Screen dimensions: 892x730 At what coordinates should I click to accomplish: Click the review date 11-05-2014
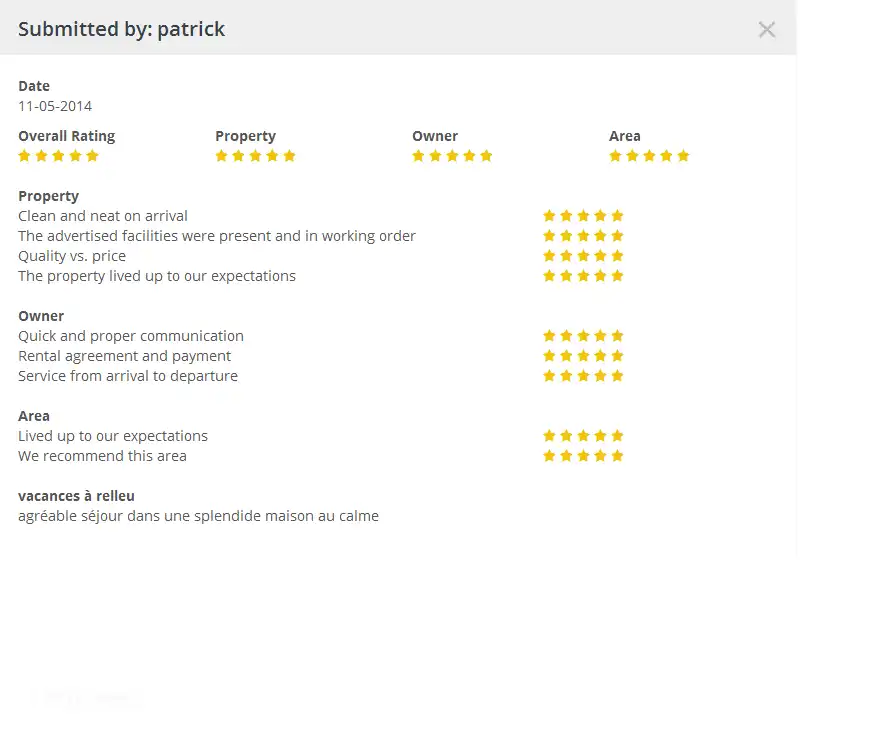(55, 106)
